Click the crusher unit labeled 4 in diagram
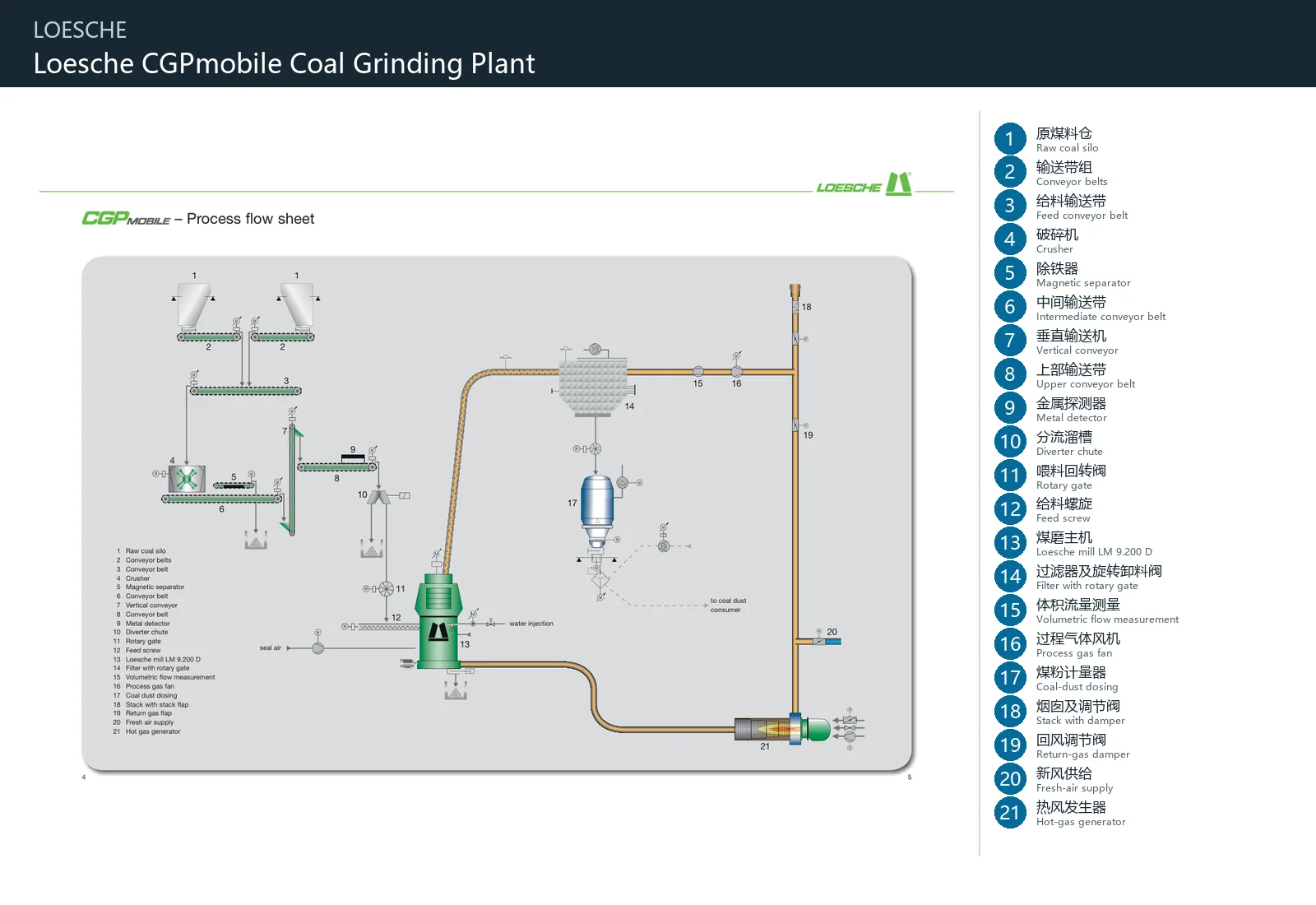The height and width of the screenshot is (905, 1316). [187, 479]
